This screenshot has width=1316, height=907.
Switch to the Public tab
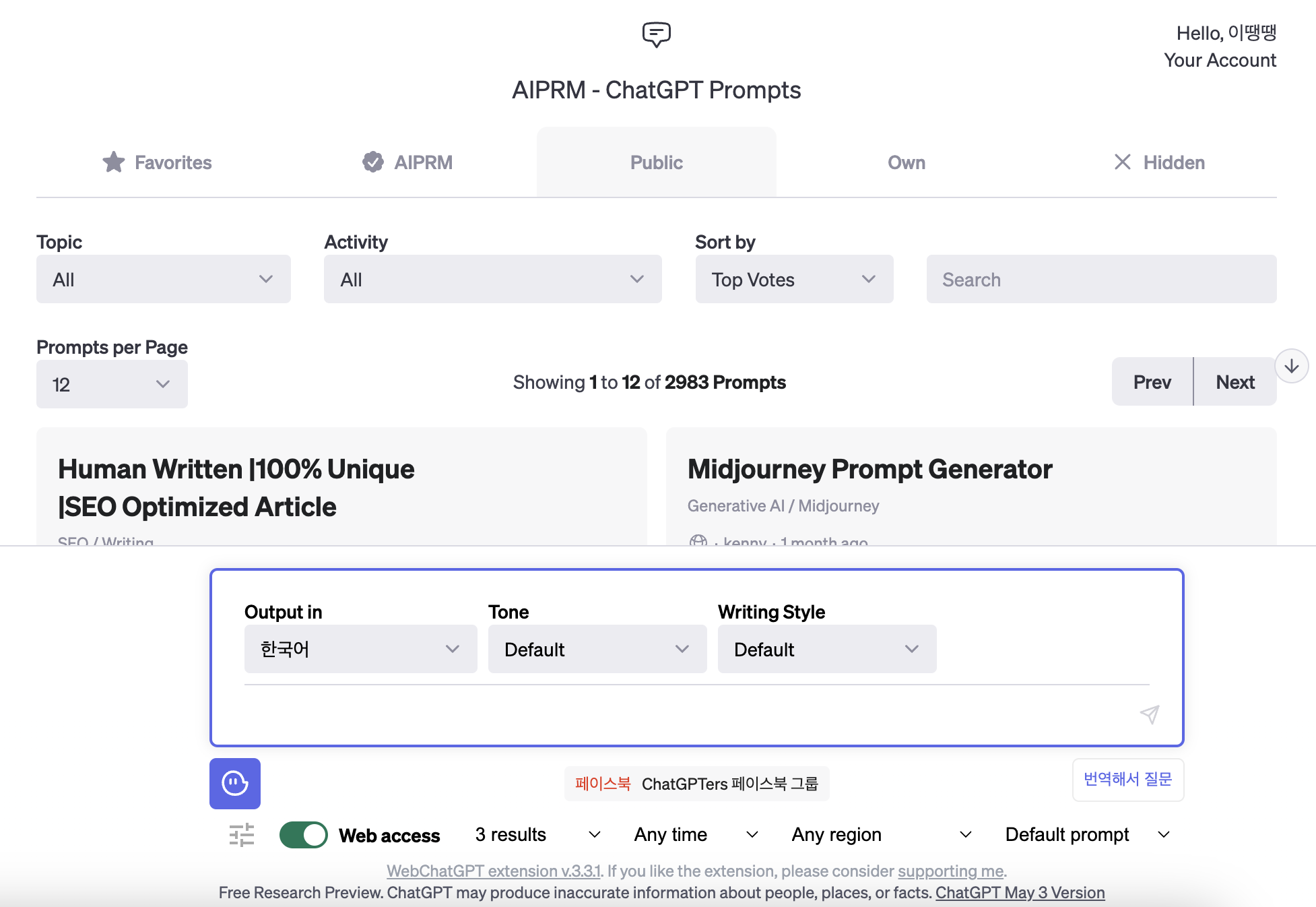pos(656,162)
